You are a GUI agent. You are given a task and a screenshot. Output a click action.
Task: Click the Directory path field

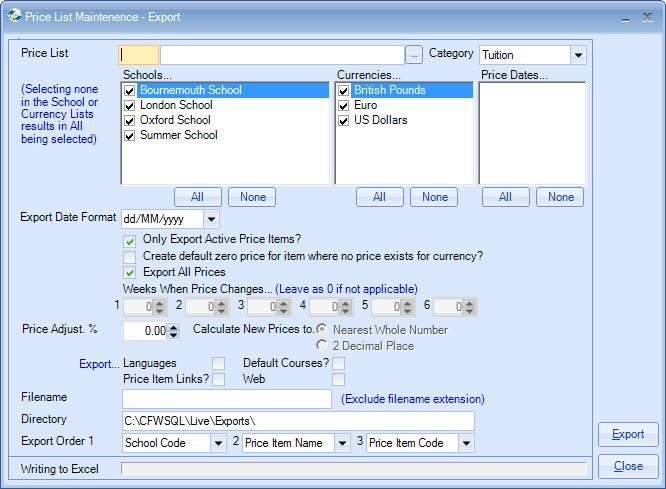(298, 421)
